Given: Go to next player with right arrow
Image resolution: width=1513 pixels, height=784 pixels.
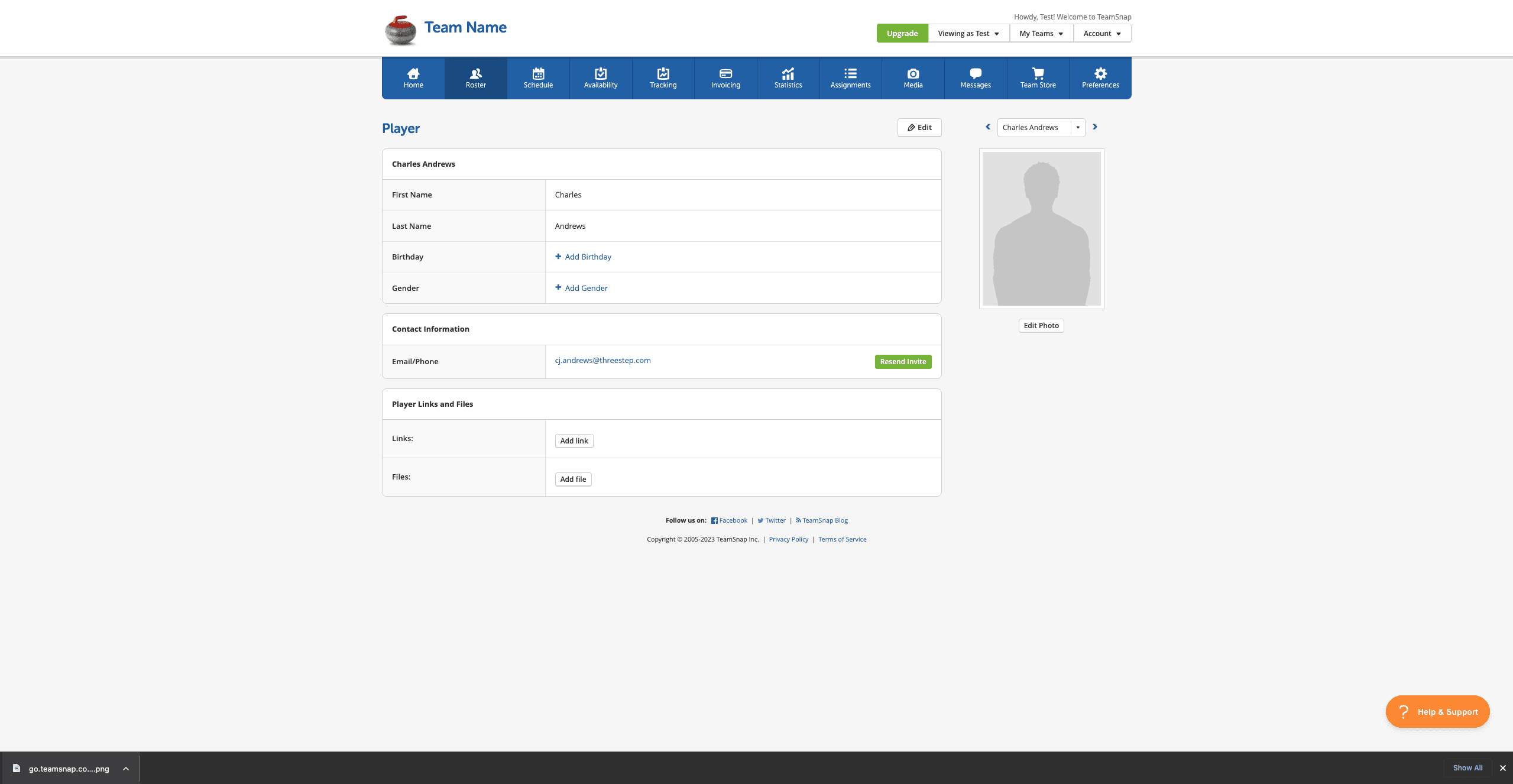Looking at the screenshot, I should point(1095,127).
